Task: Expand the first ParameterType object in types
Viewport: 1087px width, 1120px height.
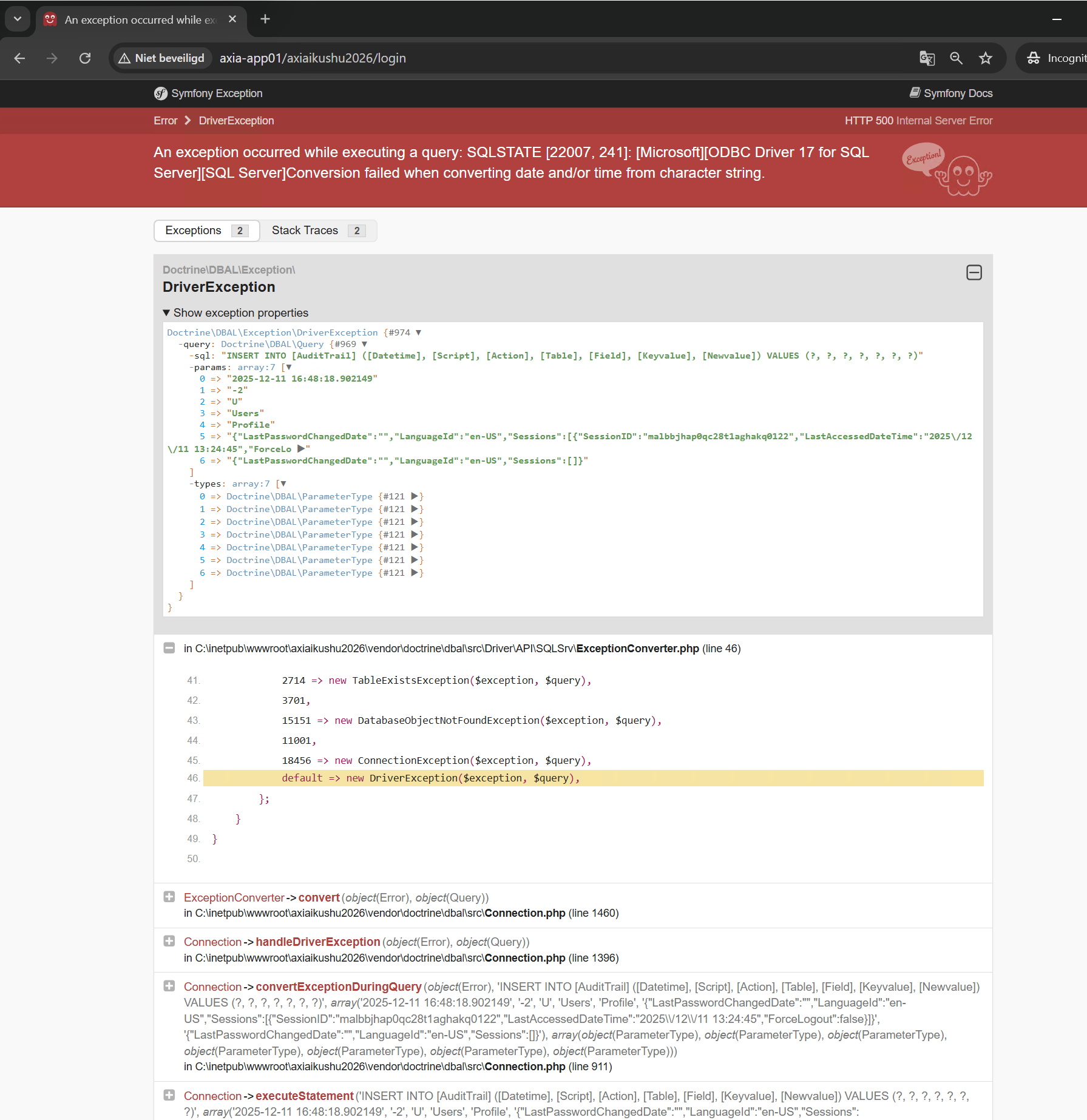Action: pyautogui.click(x=415, y=496)
